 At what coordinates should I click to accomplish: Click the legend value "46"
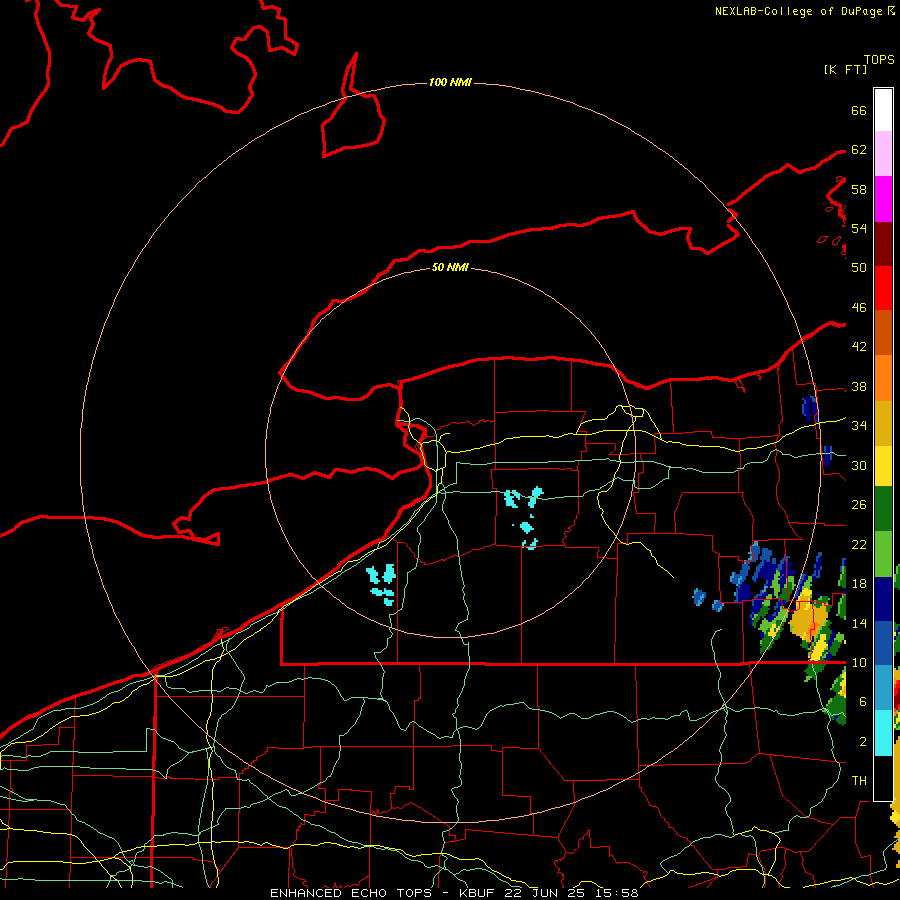coord(859,308)
